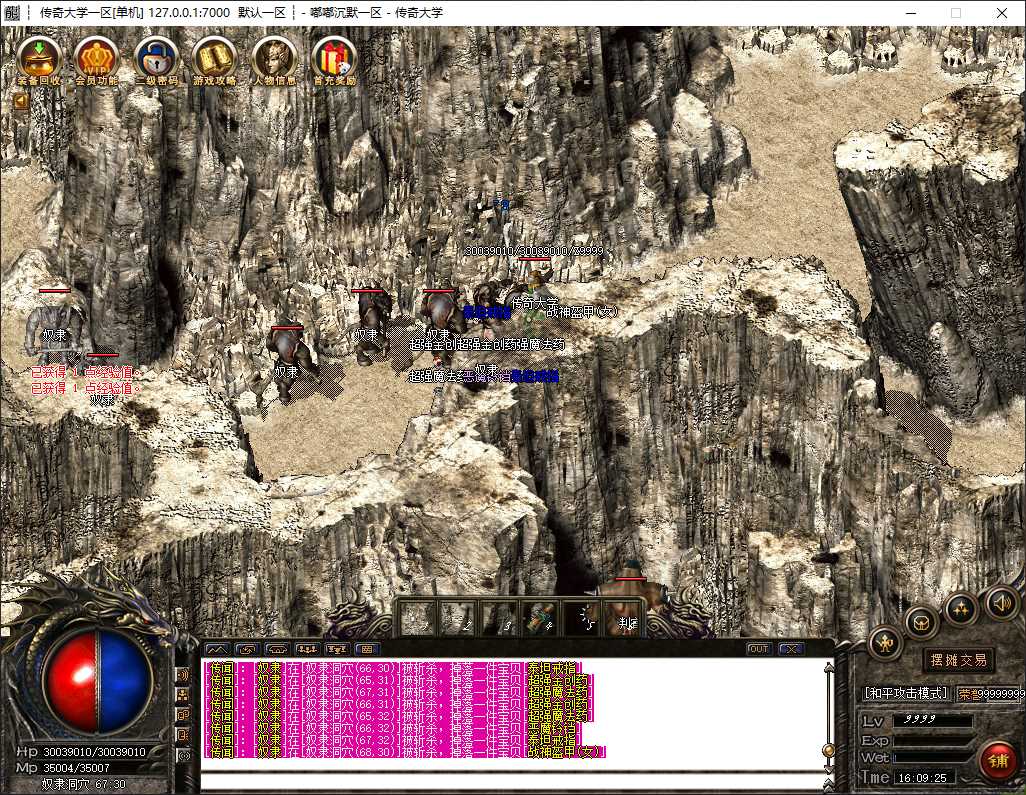Click the fifth chat toolbar button
Viewport: 1026px width, 795px height.
click(337, 649)
